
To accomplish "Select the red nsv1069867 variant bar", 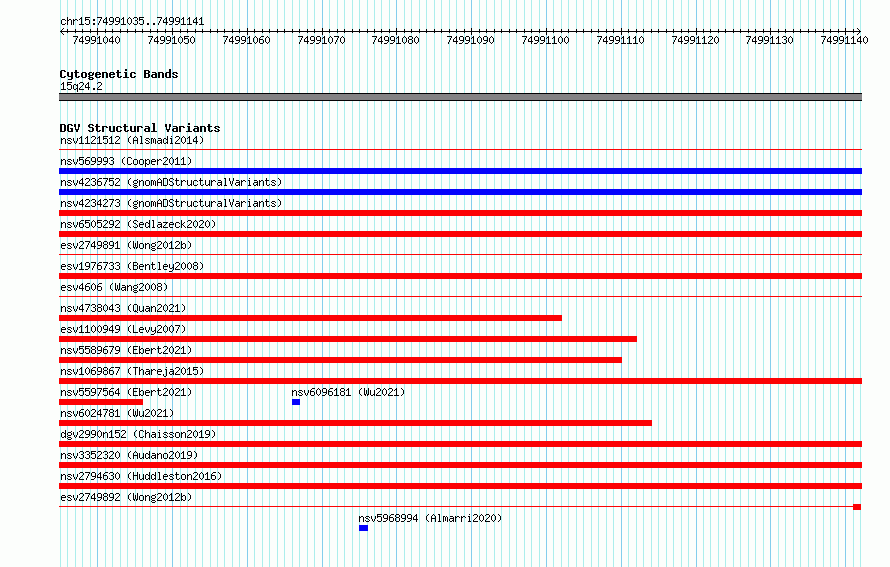I will click(460, 381).
